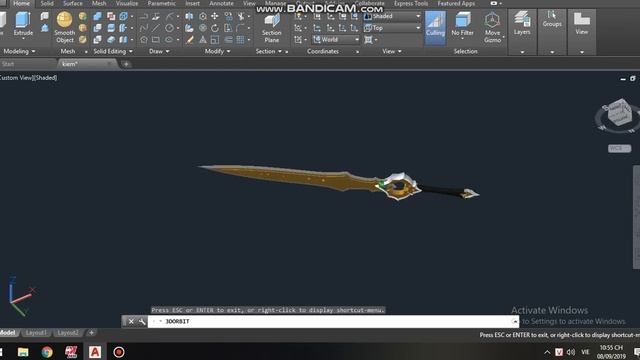Click the Section Plane tool
Viewport: 640px width, 360px height.
pyautogui.click(x=271, y=28)
